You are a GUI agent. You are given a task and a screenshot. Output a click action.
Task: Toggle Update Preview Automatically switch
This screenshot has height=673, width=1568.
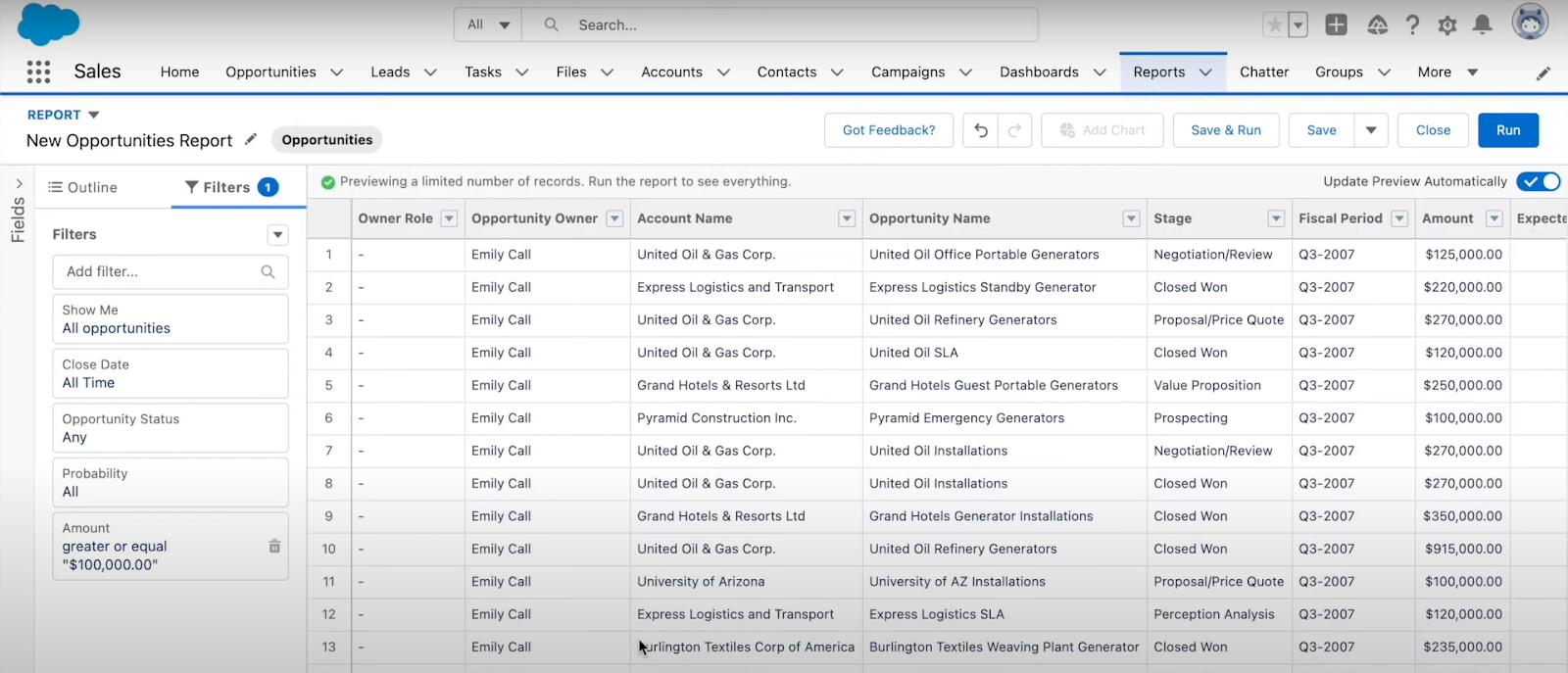(1538, 181)
